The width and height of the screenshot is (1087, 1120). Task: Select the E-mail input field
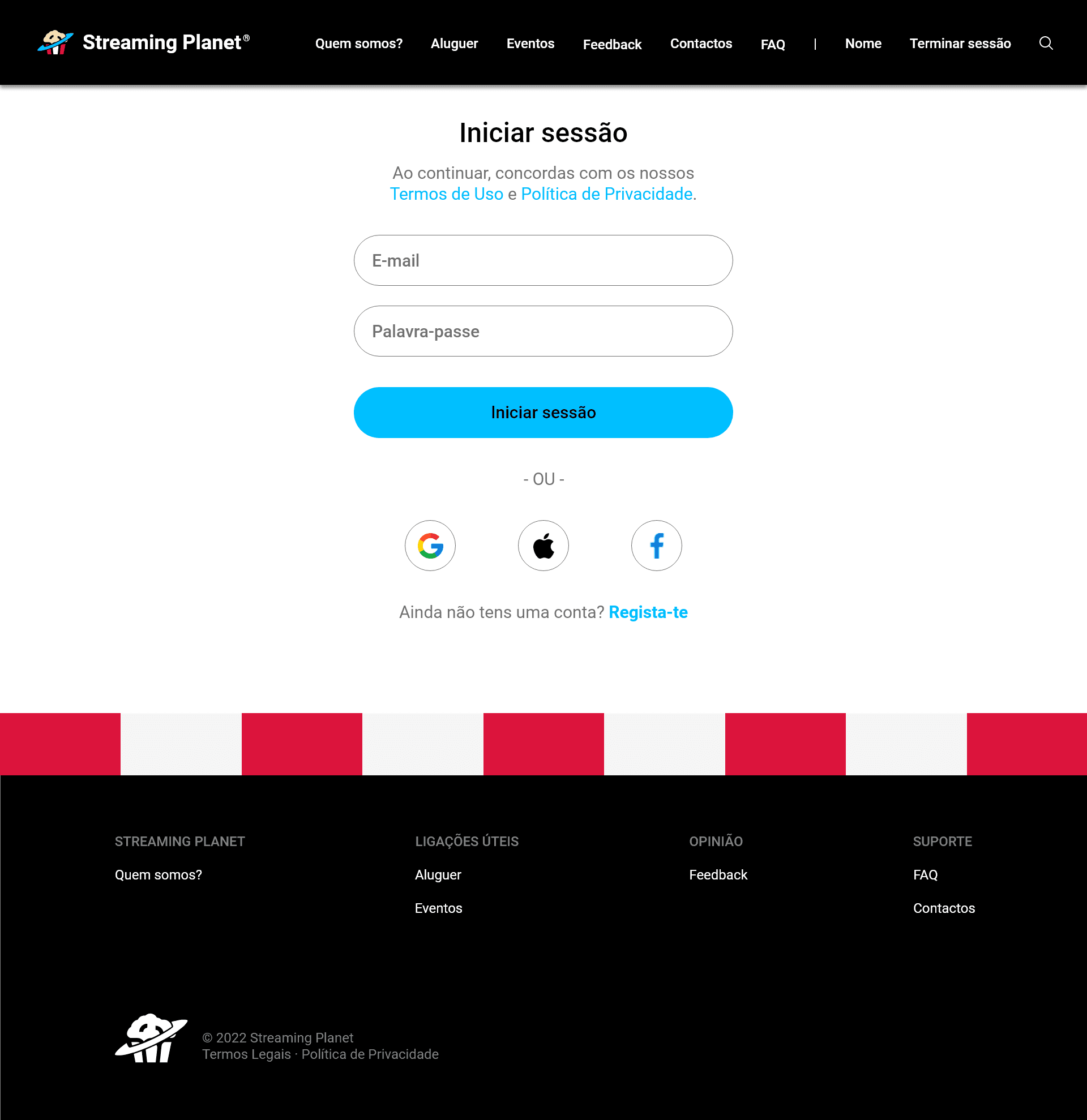click(x=543, y=260)
